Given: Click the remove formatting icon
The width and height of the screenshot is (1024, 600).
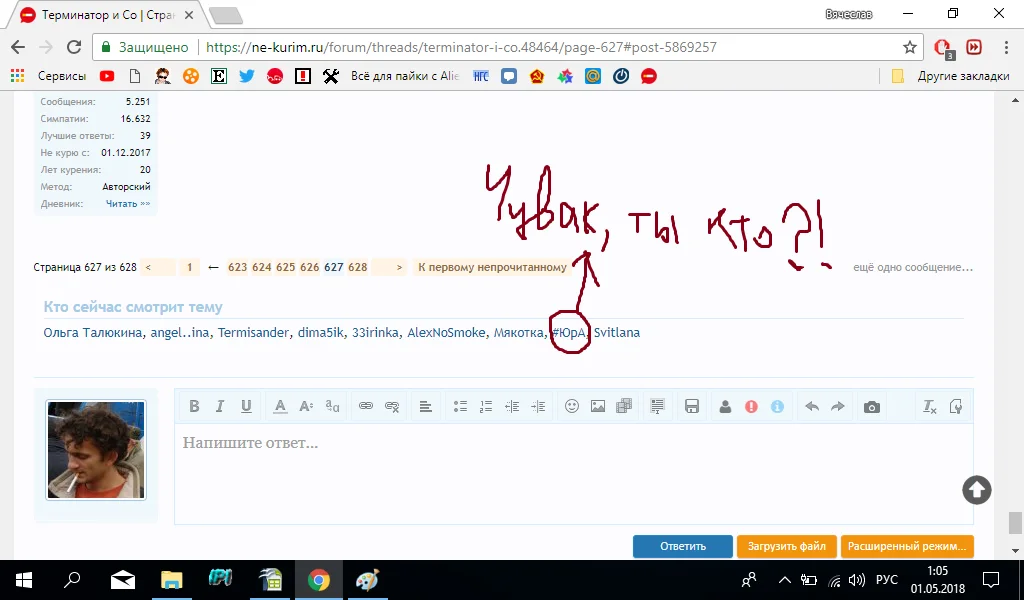Looking at the screenshot, I should [928, 406].
